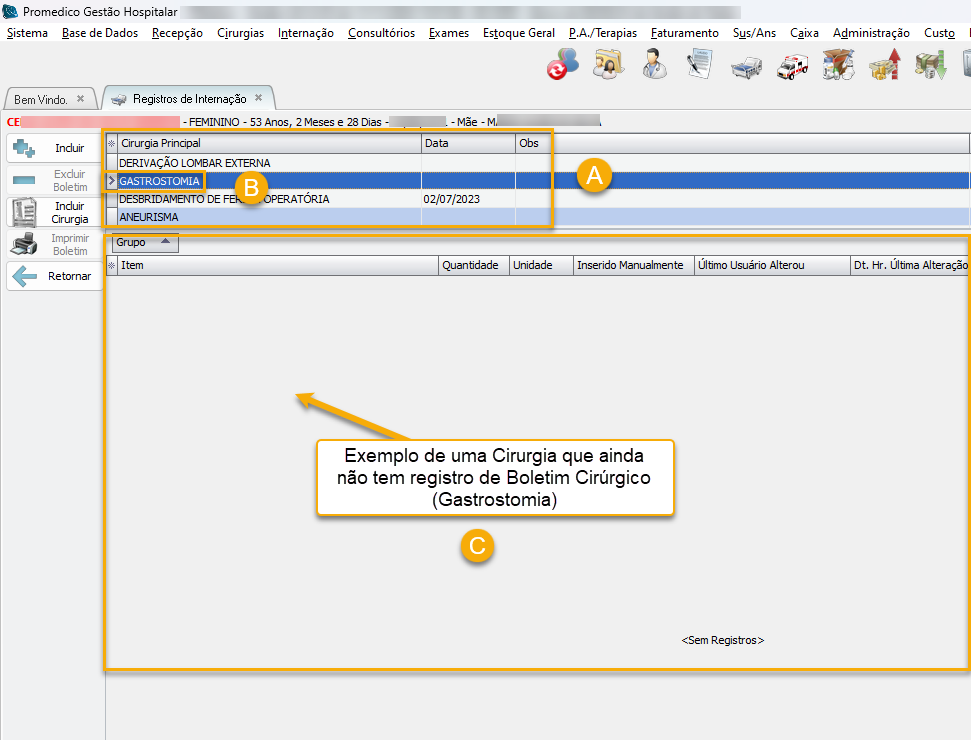Select the ANEURISMA surgery row
This screenshot has width=971, height=740.
[x=150, y=216]
